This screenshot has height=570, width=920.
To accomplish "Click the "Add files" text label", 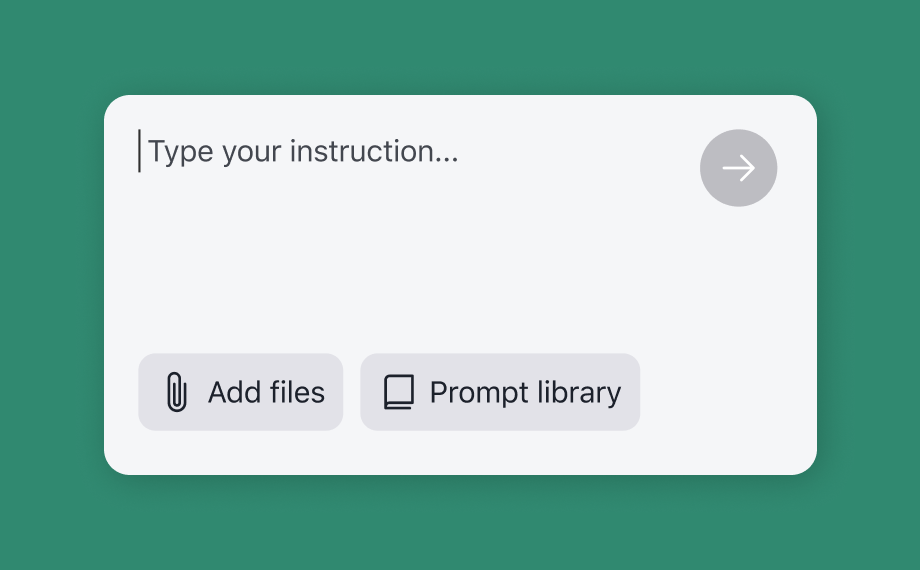I will 266,392.
